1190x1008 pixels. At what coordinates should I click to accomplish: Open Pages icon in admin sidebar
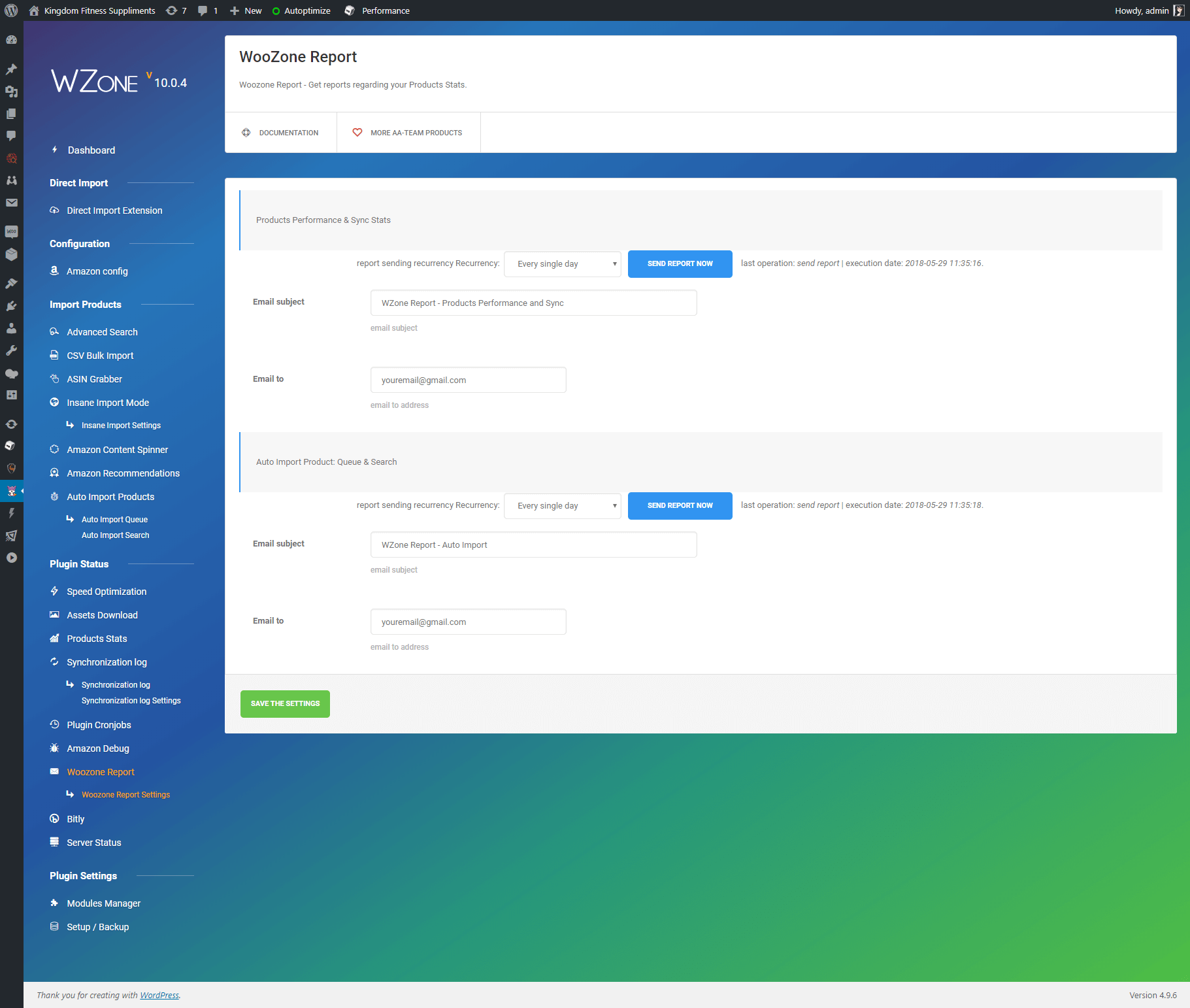click(x=11, y=114)
